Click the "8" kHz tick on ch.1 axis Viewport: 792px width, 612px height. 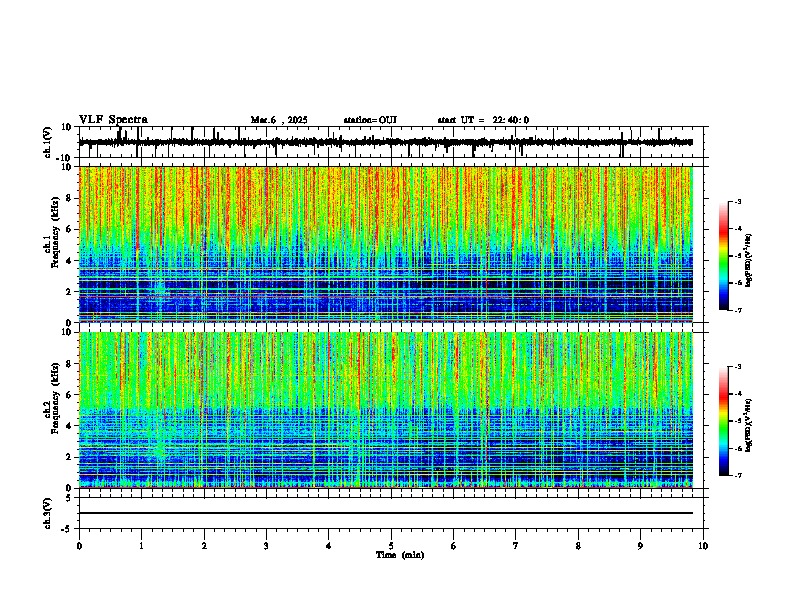(x=69, y=198)
